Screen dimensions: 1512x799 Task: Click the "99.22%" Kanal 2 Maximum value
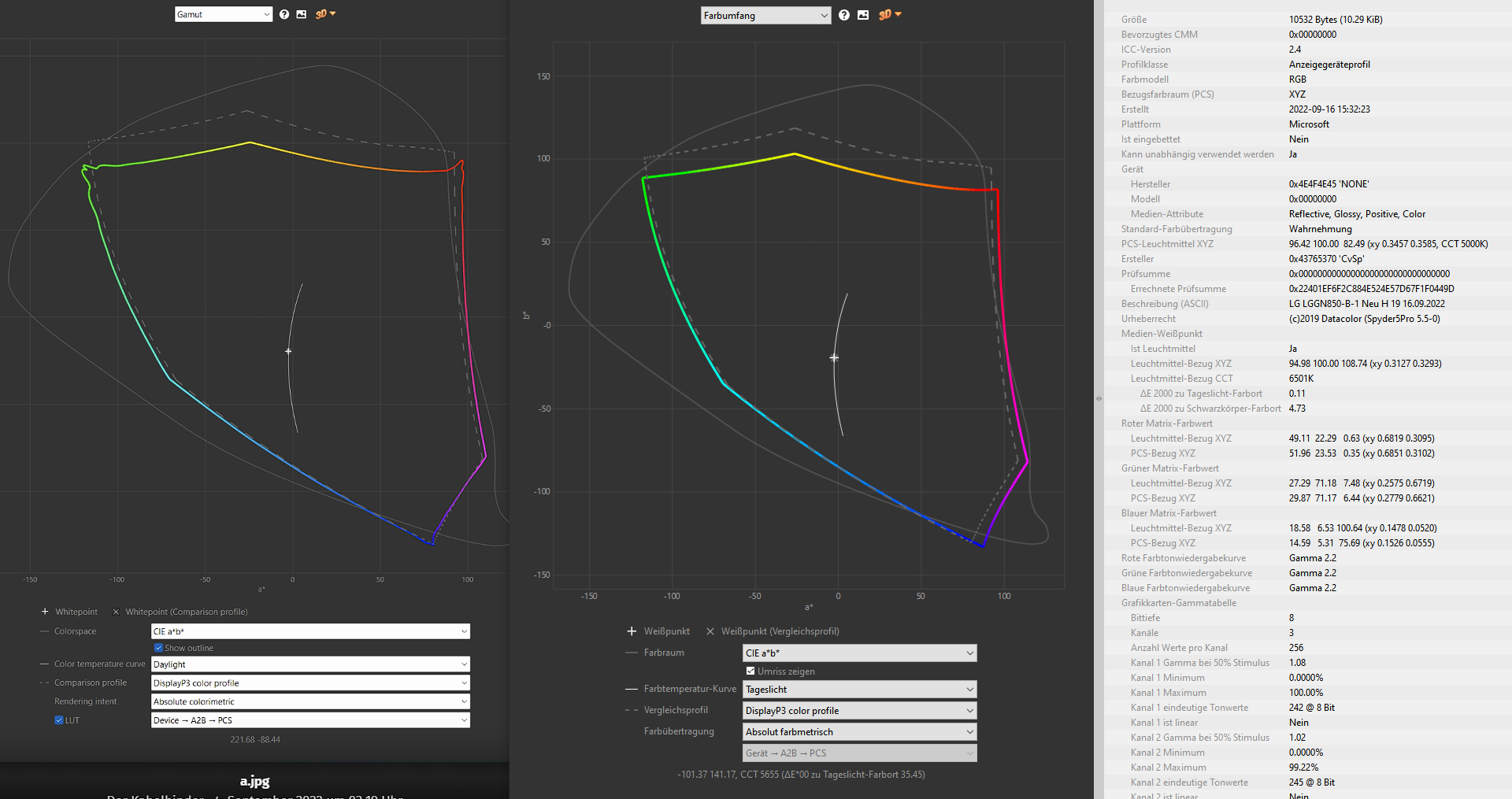point(1303,768)
